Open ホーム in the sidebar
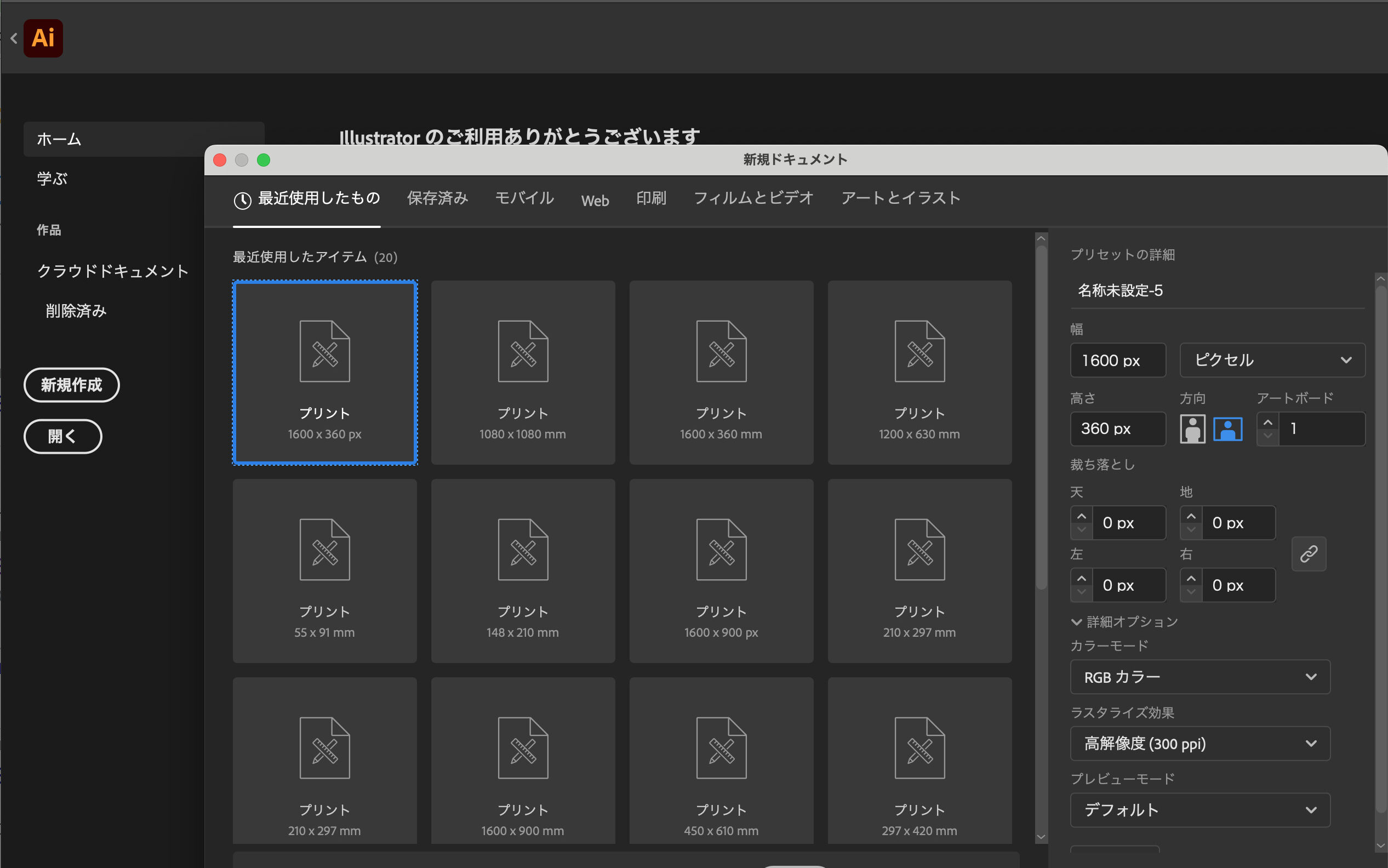The image size is (1388, 868). [144, 139]
